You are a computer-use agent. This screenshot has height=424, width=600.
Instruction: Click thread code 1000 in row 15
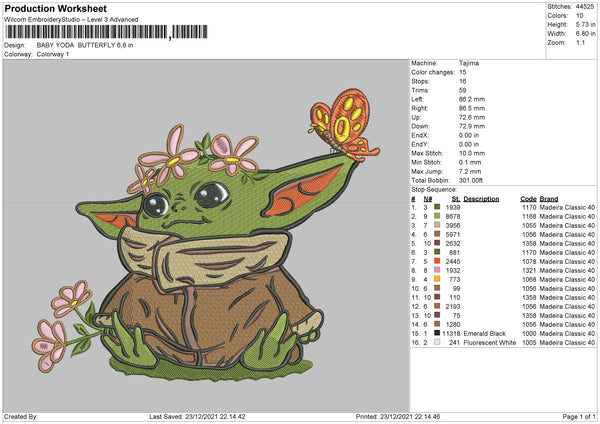pos(529,333)
